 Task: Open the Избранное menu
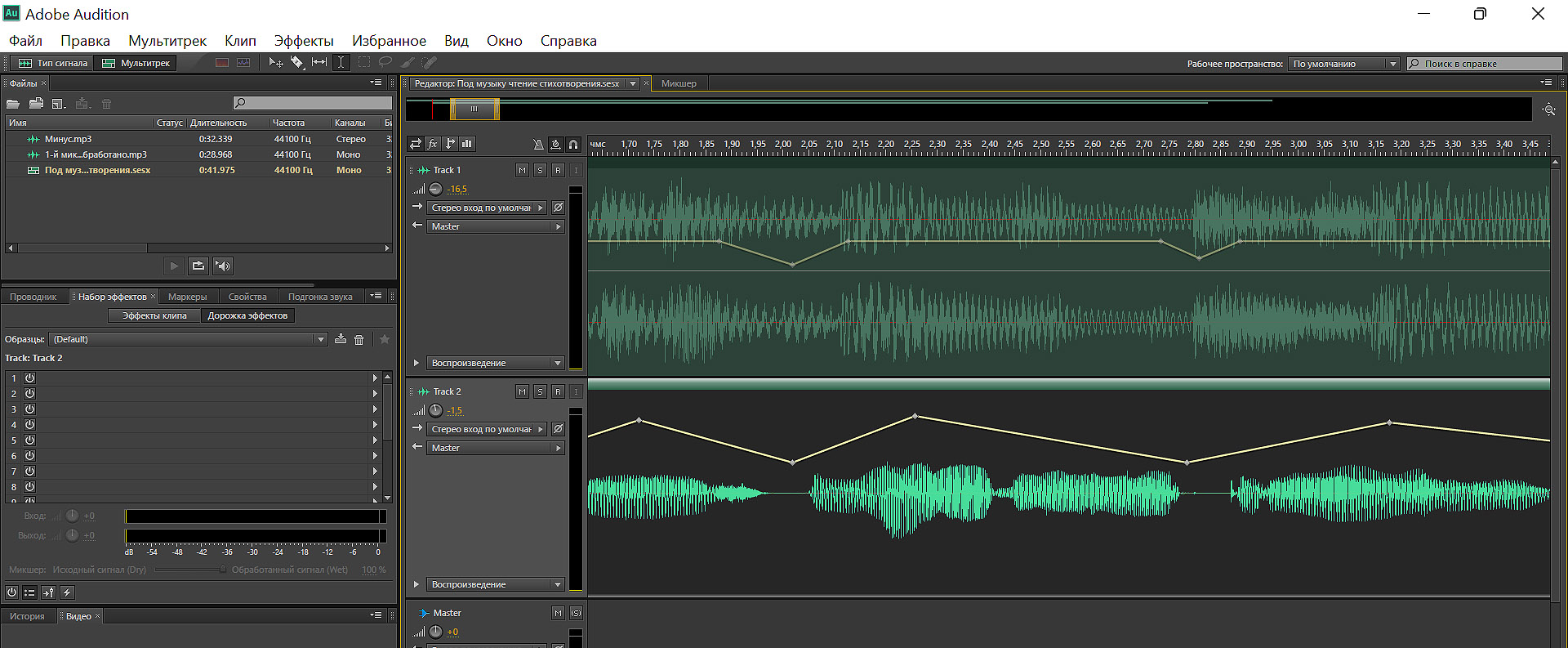[389, 41]
